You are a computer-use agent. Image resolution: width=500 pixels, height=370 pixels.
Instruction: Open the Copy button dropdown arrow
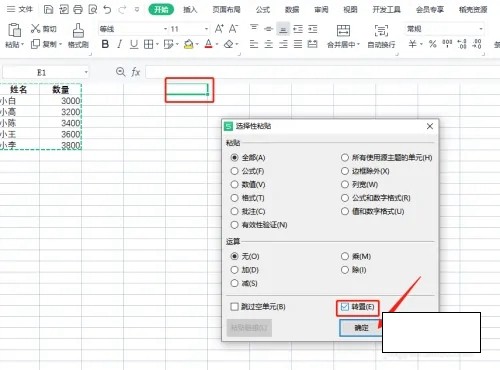pos(60,44)
